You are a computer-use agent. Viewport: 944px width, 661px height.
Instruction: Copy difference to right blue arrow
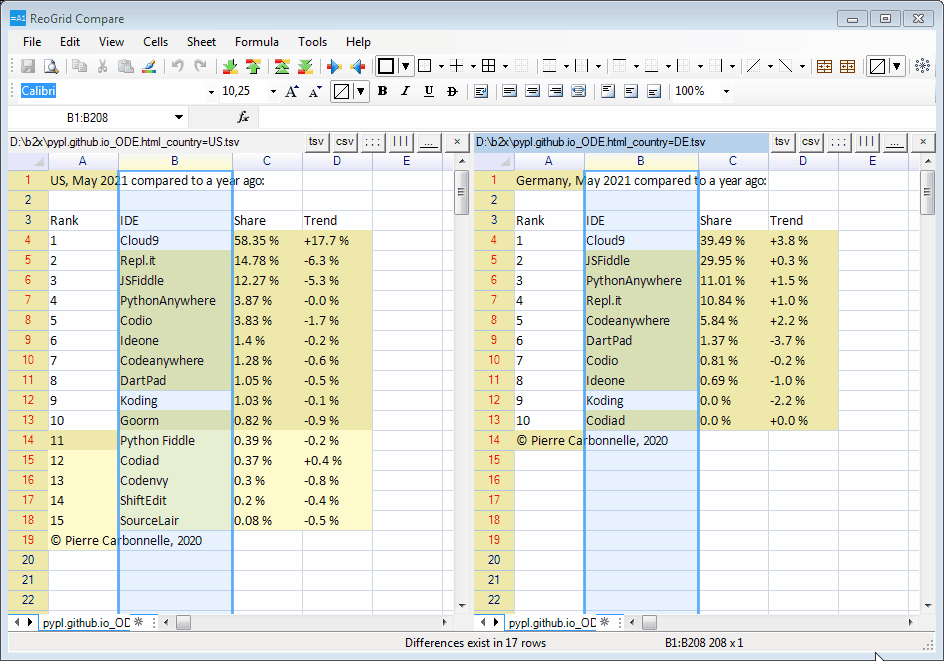[334, 66]
